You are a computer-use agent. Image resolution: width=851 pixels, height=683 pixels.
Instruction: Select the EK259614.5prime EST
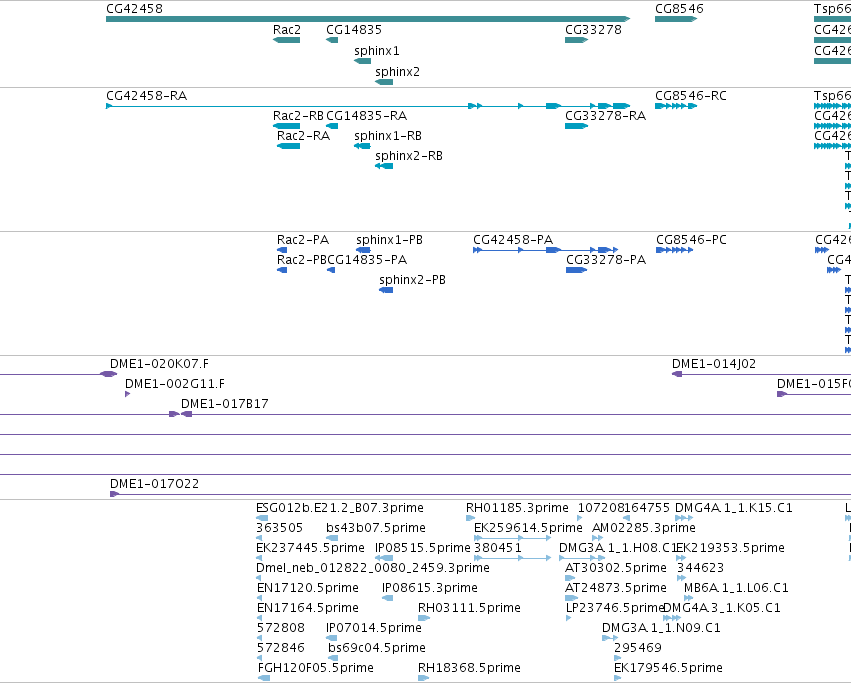pyautogui.click(x=512, y=538)
